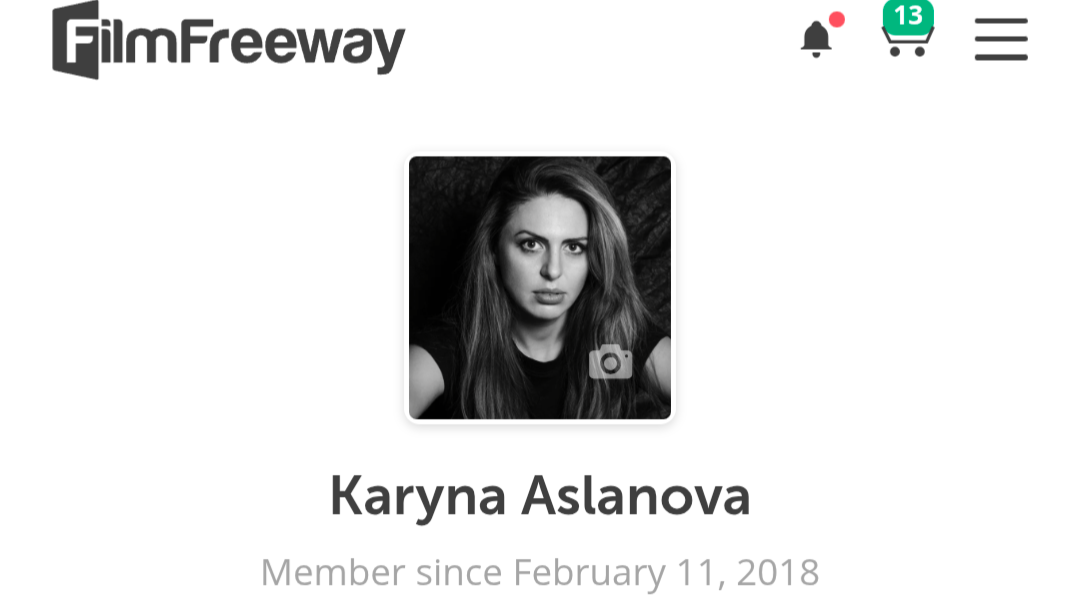Go home via the FilmFreeway logo
The height and width of the screenshot is (610, 1080).
(x=229, y=41)
